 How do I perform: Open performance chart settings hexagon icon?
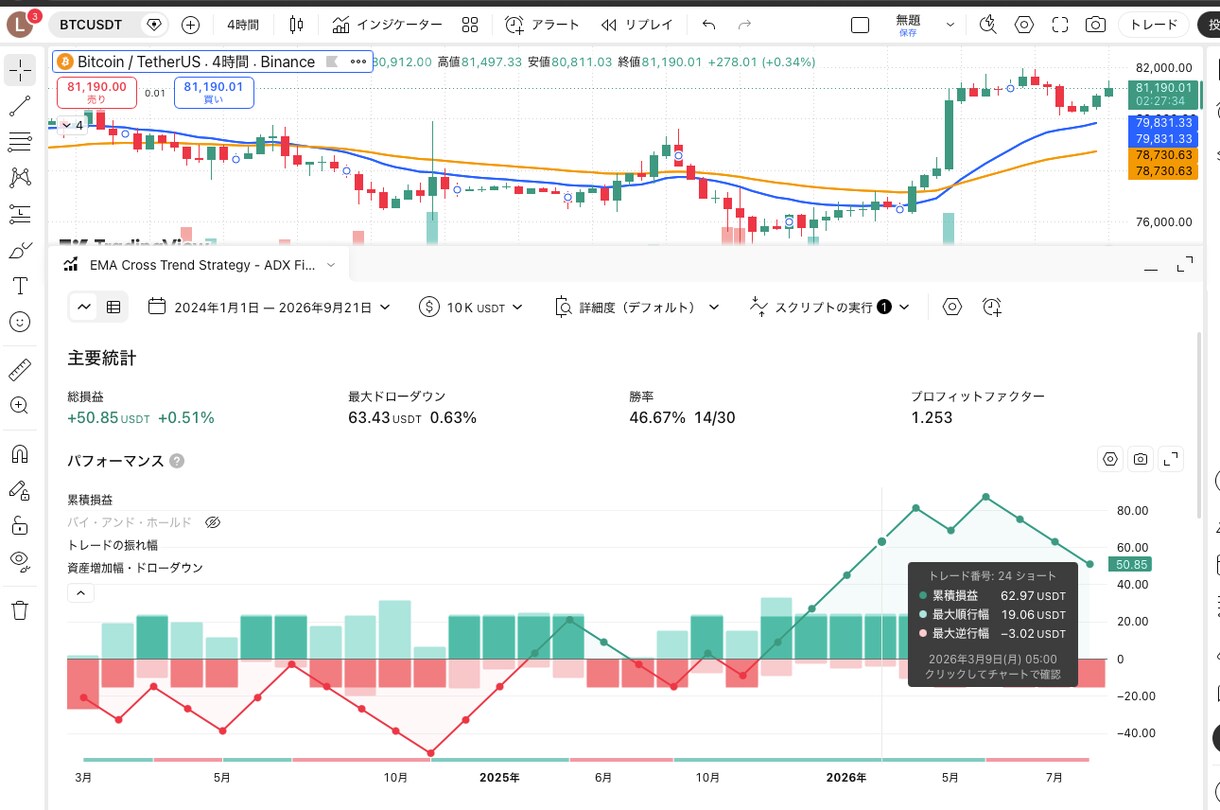point(1109,459)
